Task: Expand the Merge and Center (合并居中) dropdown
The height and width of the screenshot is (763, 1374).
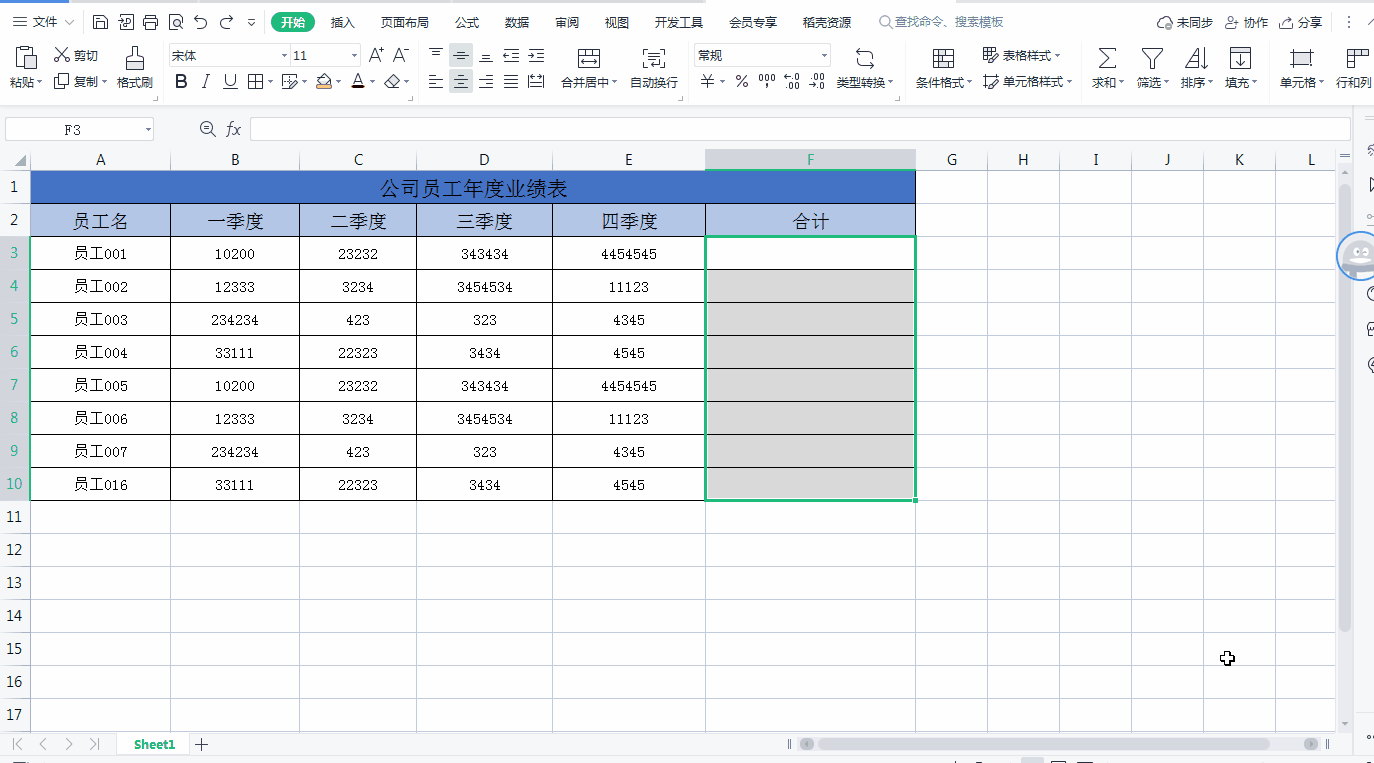Action: tap(614, 83)
